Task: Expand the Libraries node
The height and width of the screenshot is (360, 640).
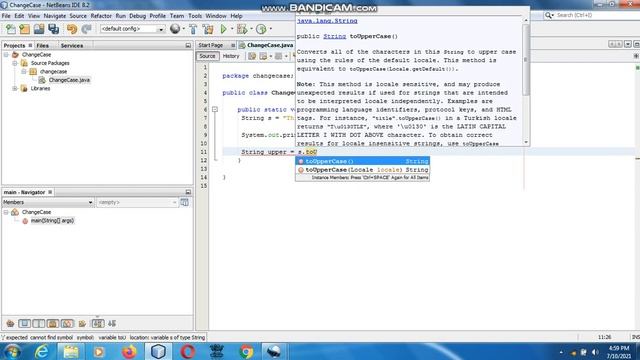Action: point(15,89)
